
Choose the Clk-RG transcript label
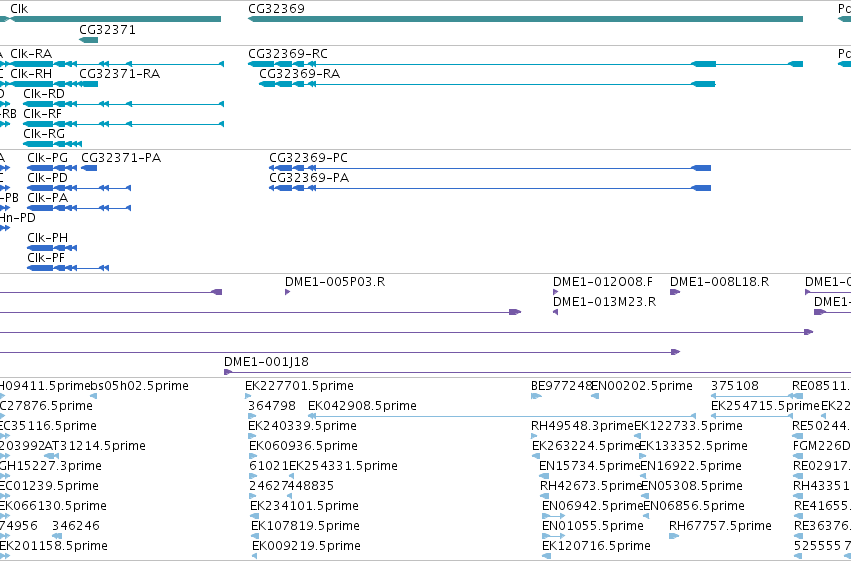click(44, 134)
